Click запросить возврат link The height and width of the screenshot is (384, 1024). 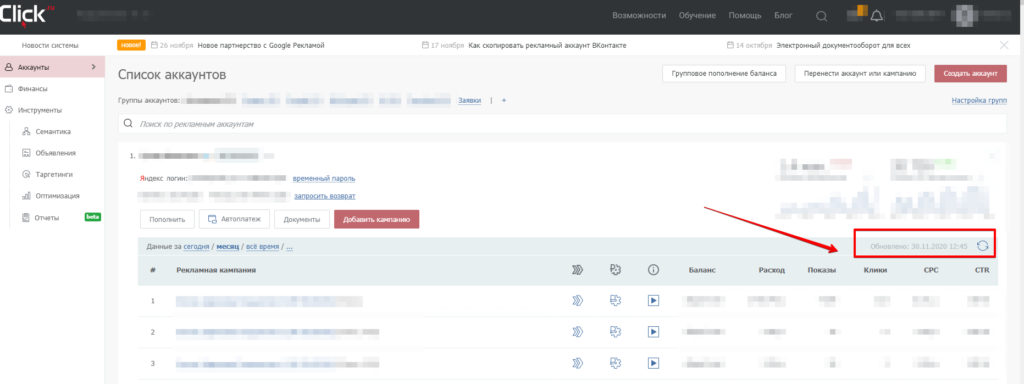[x=325, y=196]
